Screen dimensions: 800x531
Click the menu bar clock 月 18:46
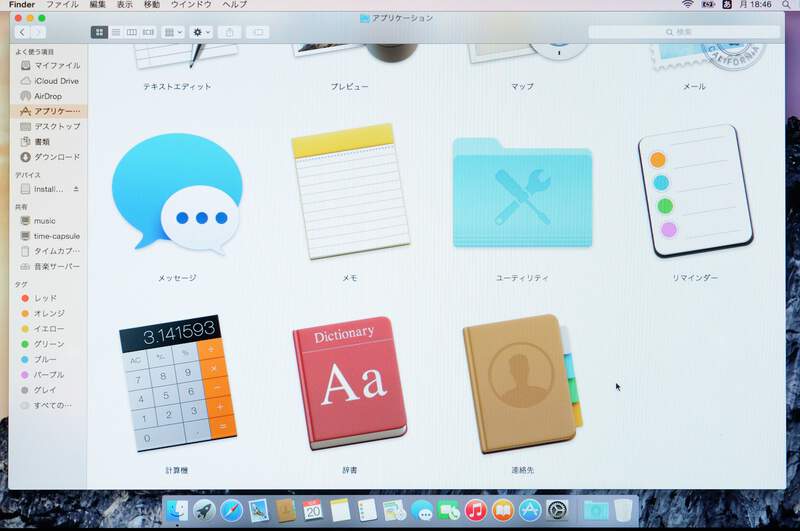pyautogui.click(x=755, y=4)
